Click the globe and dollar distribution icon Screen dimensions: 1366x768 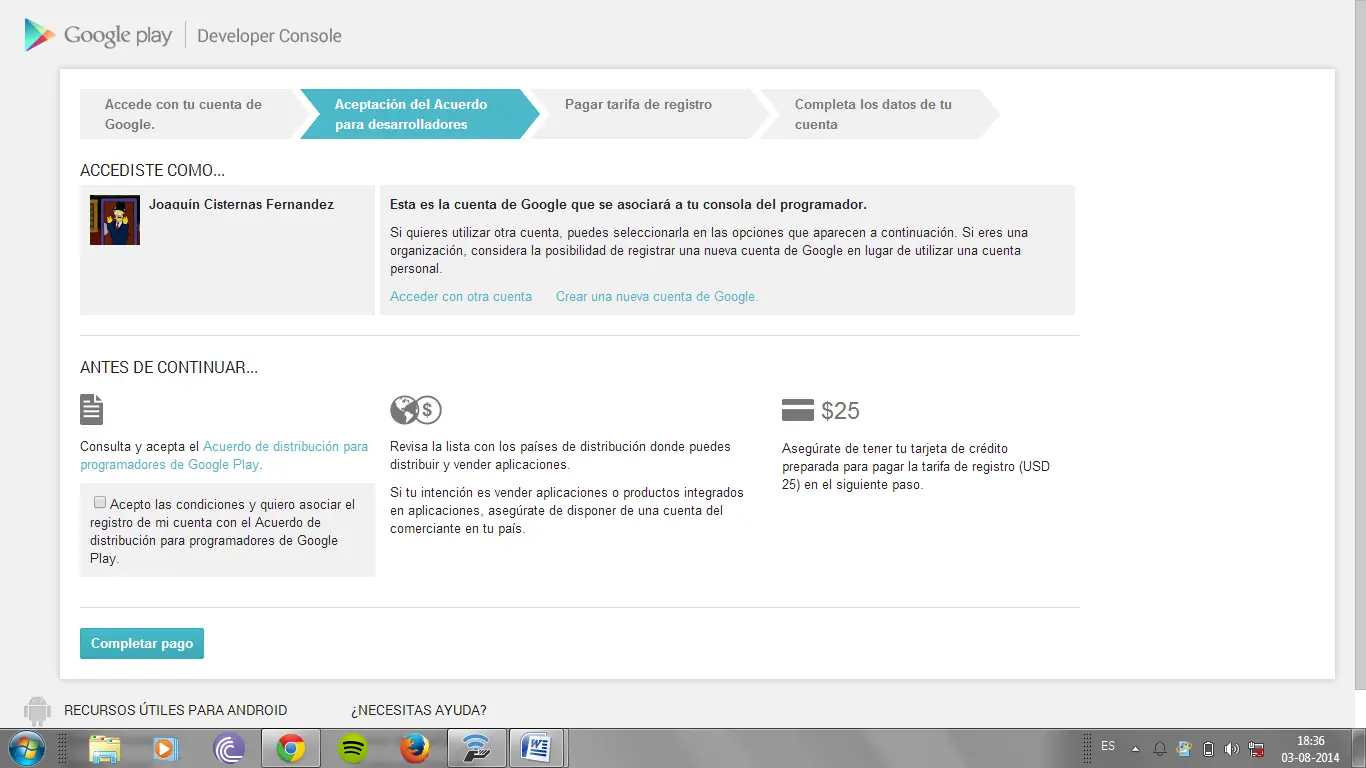click(416, 409)
